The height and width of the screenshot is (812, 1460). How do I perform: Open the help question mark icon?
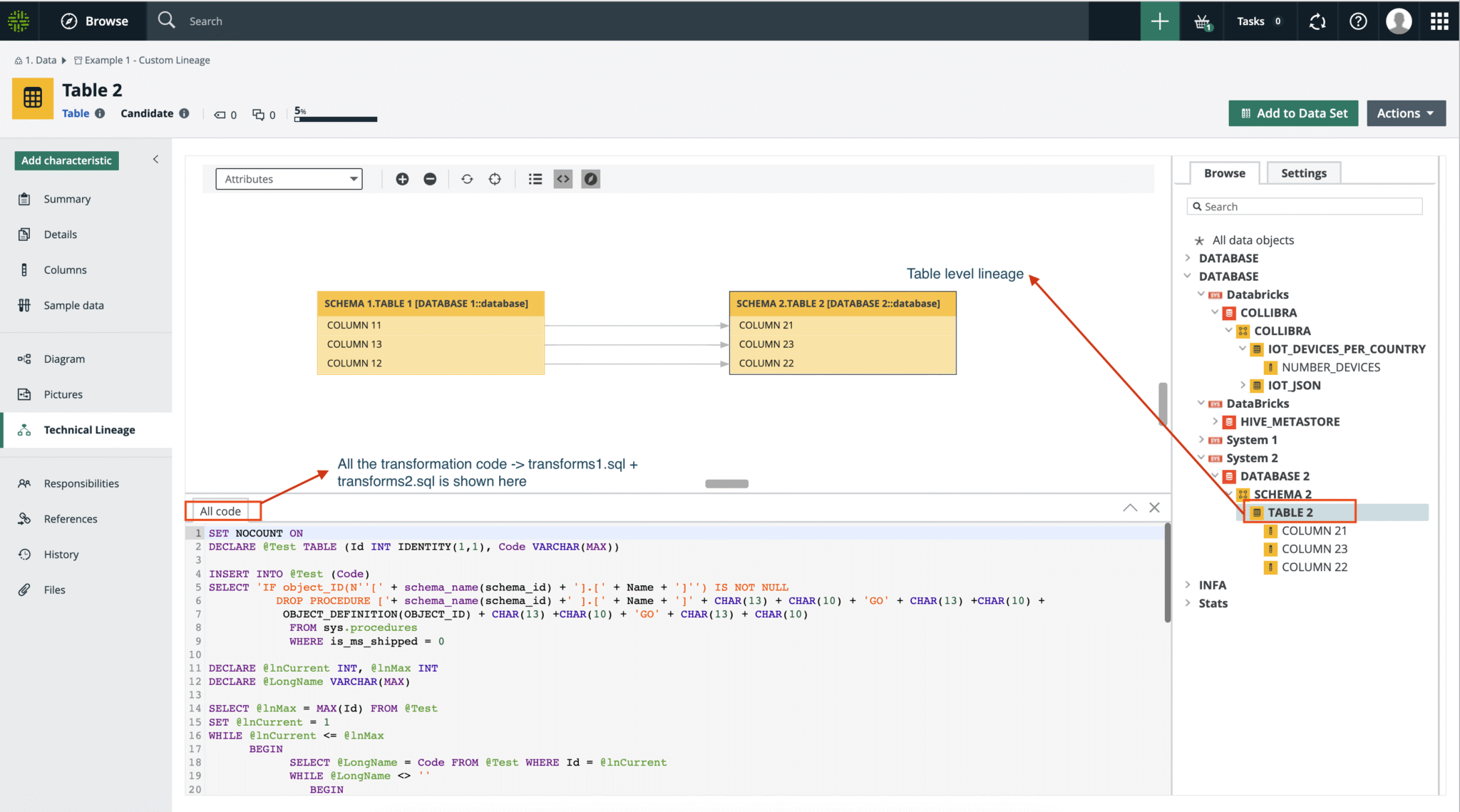point(1358,21)
